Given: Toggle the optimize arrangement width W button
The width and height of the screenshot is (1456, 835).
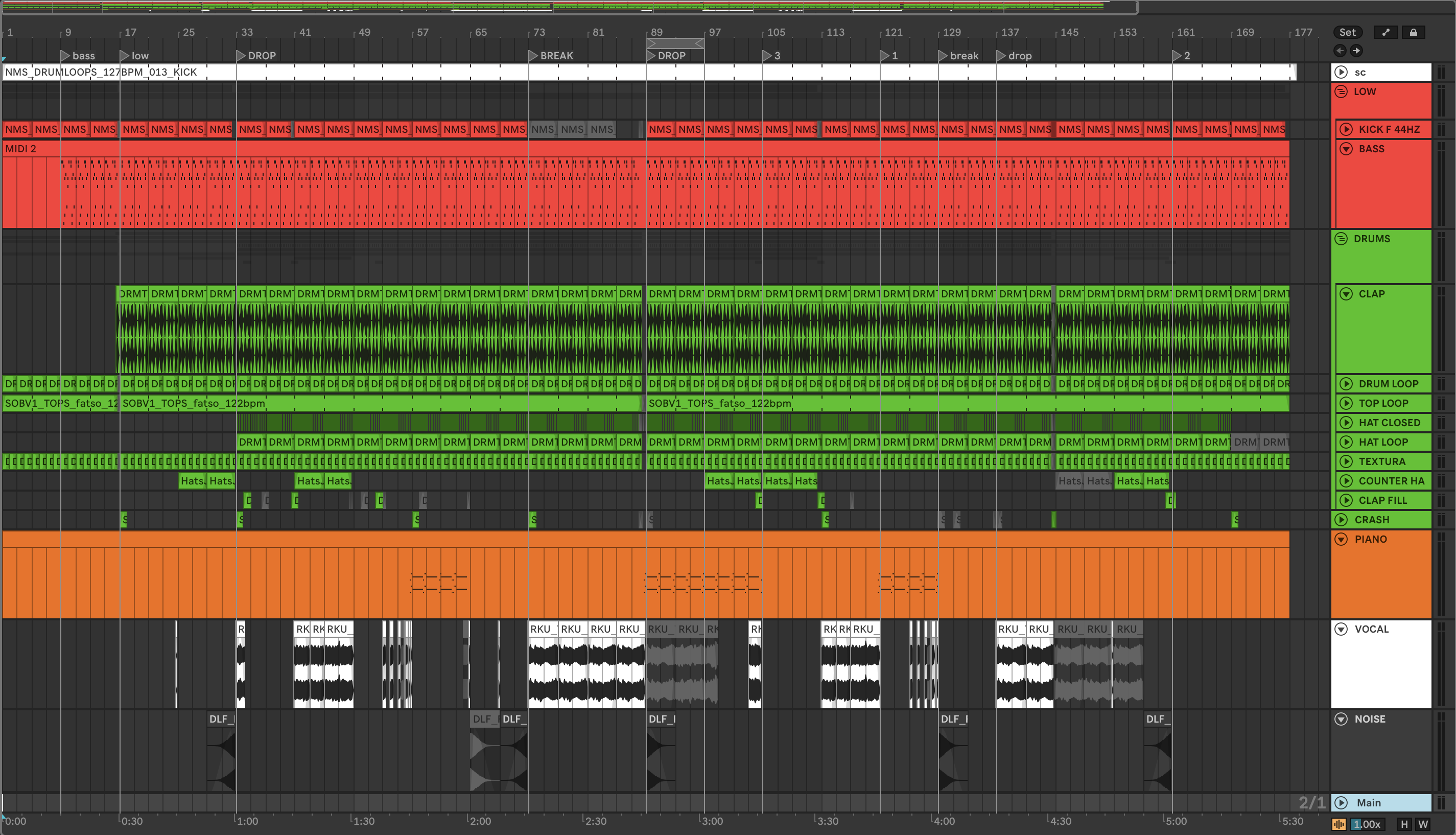Looking at the screenshot, I should coord(1423,824).
